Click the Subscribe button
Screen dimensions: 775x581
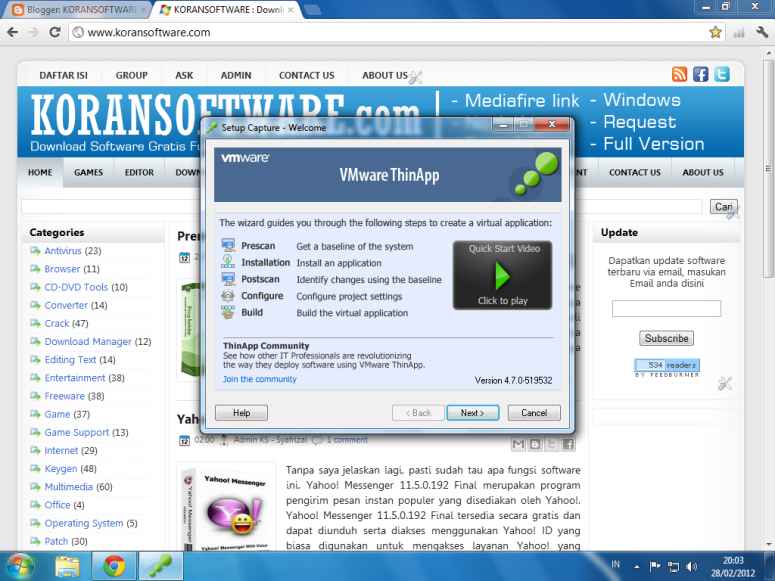click(666, 338)
